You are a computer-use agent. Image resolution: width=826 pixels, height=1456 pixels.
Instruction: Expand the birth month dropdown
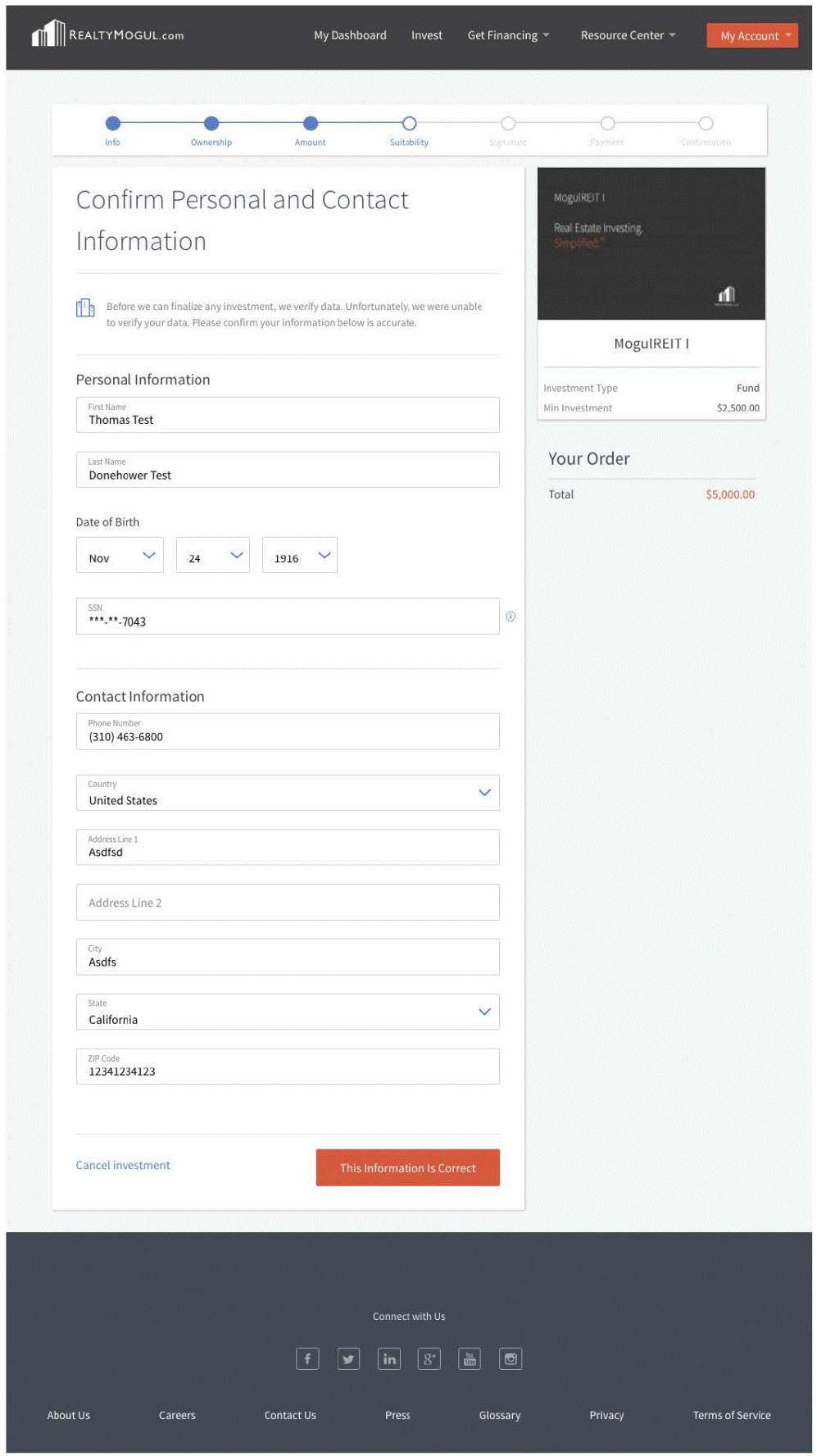coord(120,556)
